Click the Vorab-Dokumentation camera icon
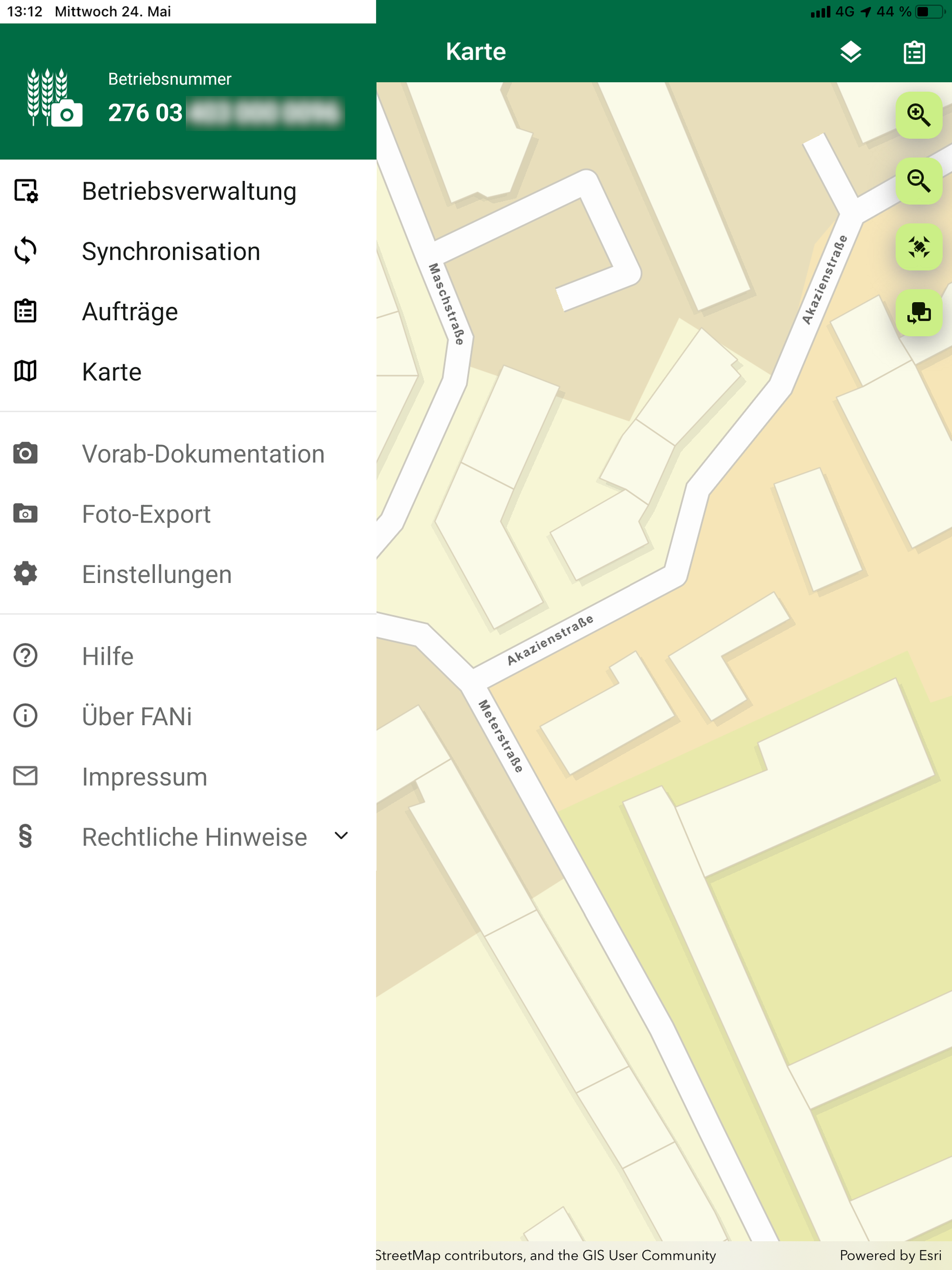Image resolution: width=952 pixels, height=1270 pixels. coord(26,453)
